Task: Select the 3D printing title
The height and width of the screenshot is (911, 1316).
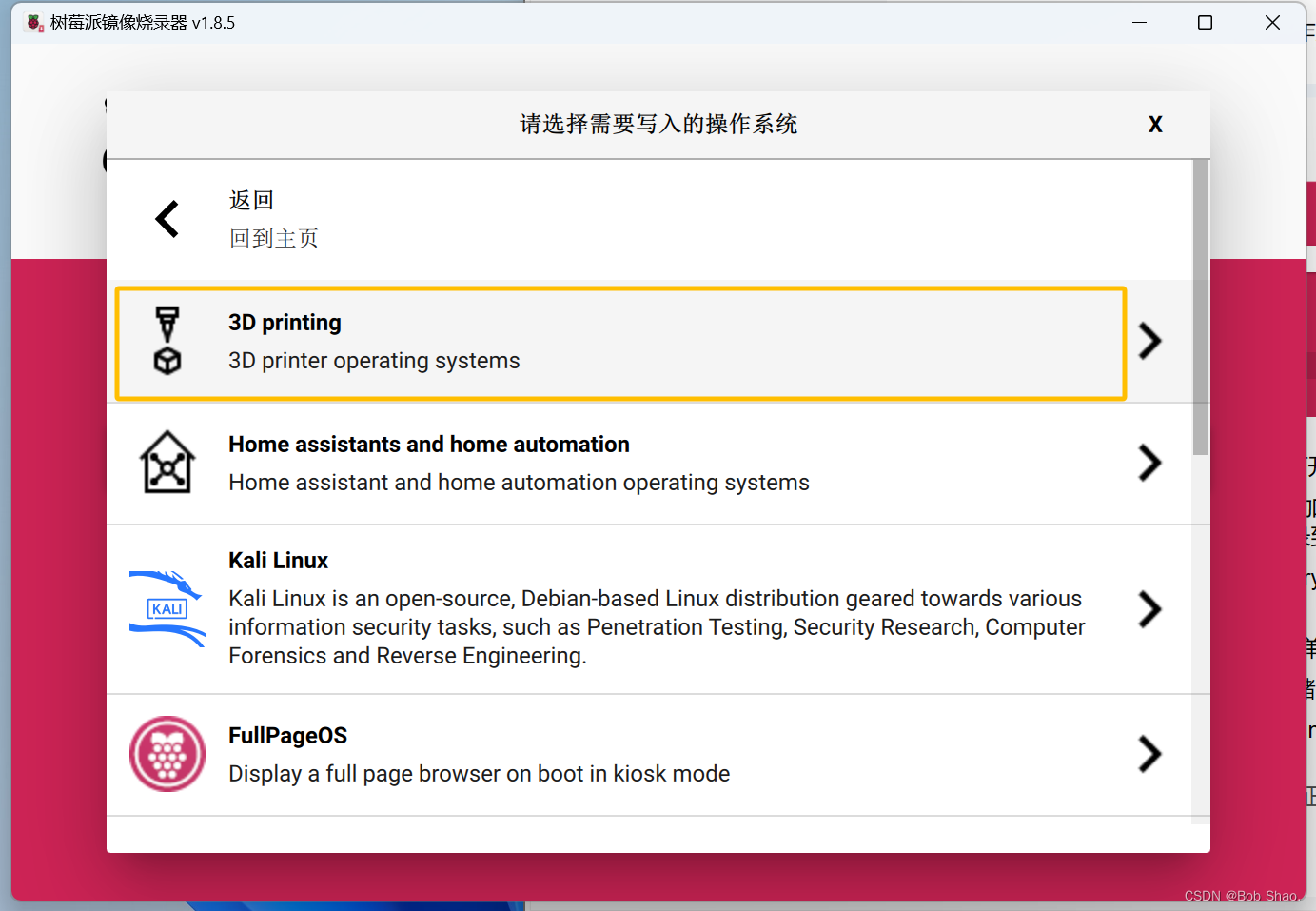Action: click(285, 323)
